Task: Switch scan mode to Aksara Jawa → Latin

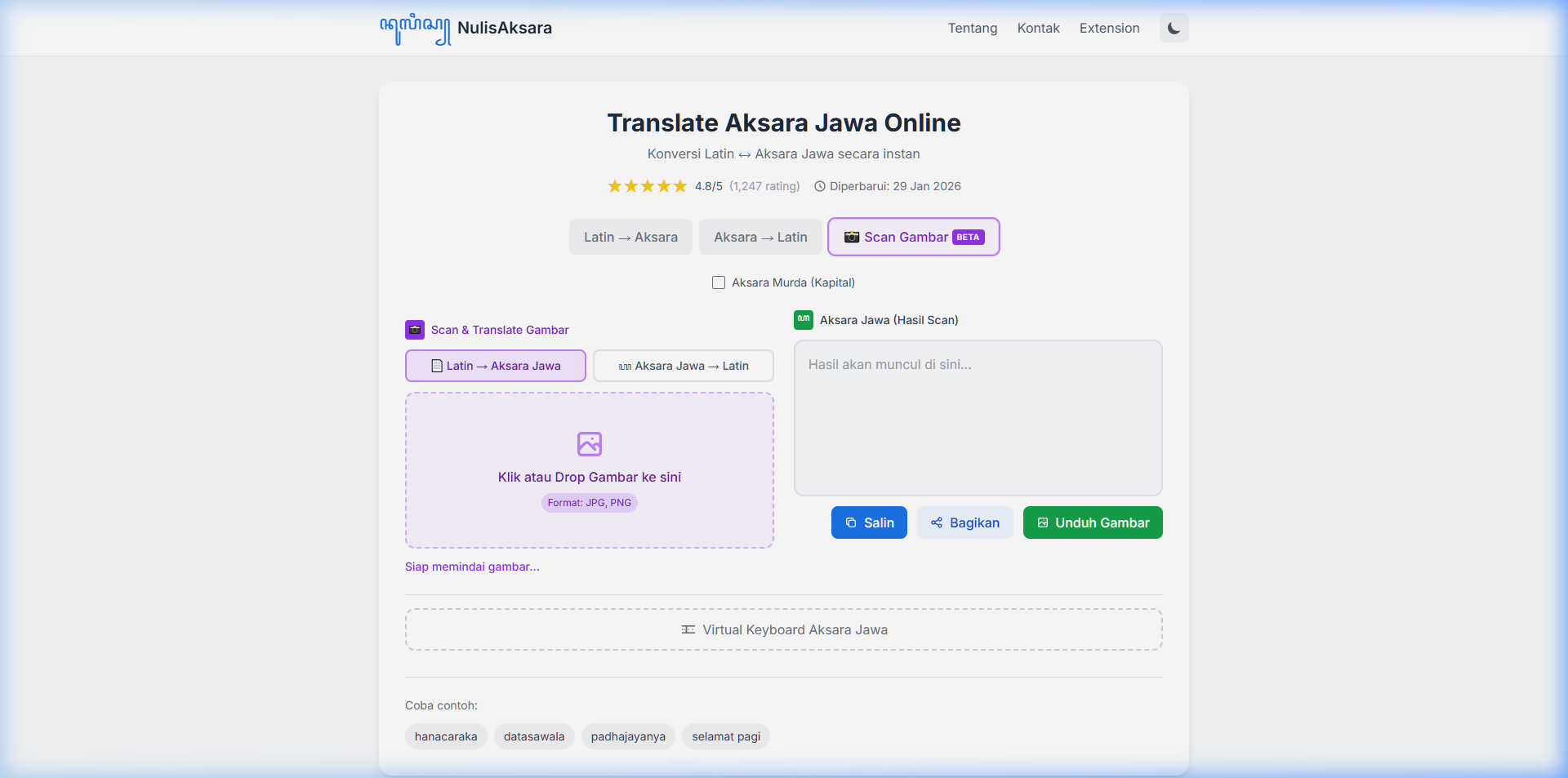Action: (x=683, y=366)
